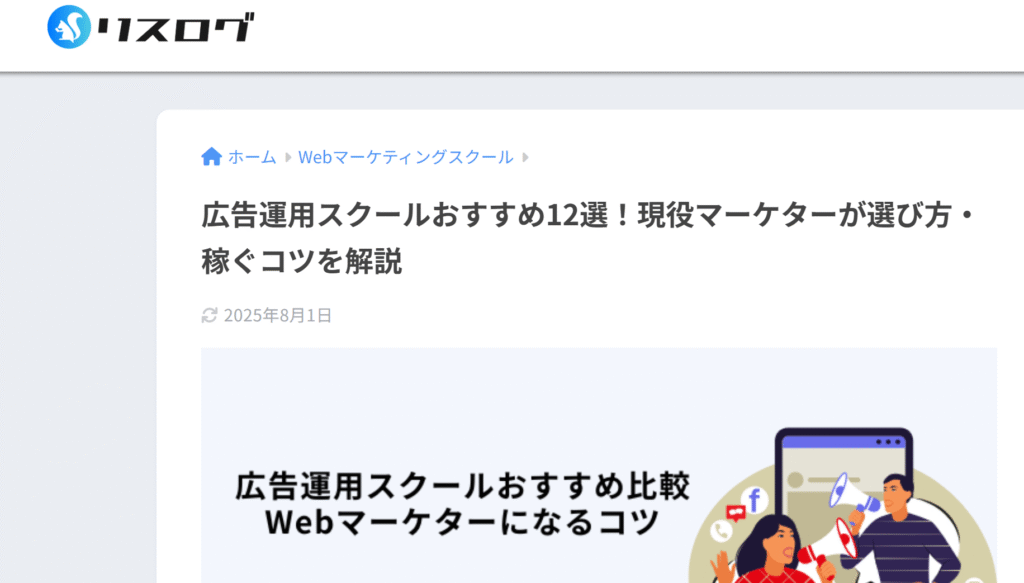The height and width of the screenshot is (583, 1024).
Task: Click the woman with dark hair
Action: [769, 550]
